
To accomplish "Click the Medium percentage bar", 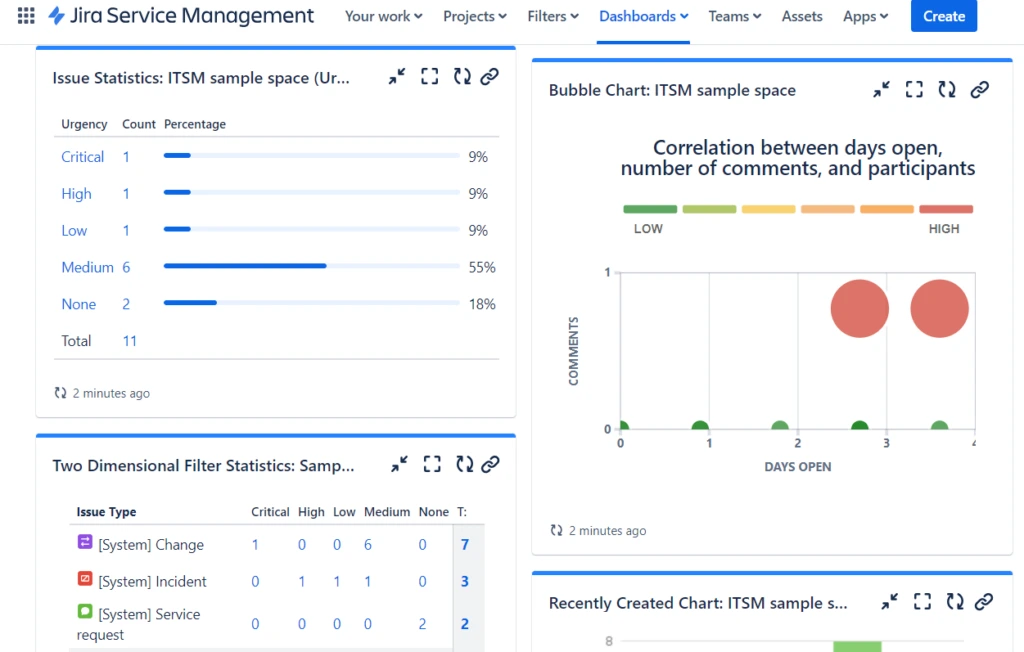I will (312, 266).
